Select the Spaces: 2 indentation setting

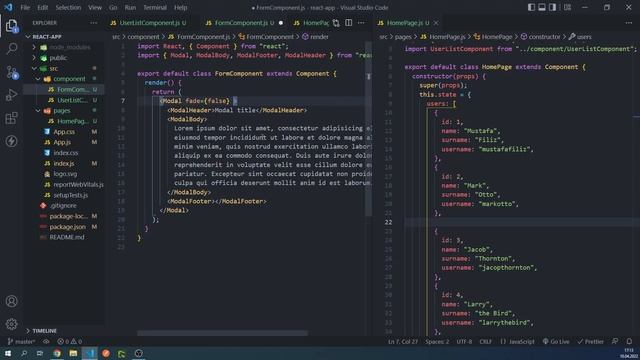(437, 342)
